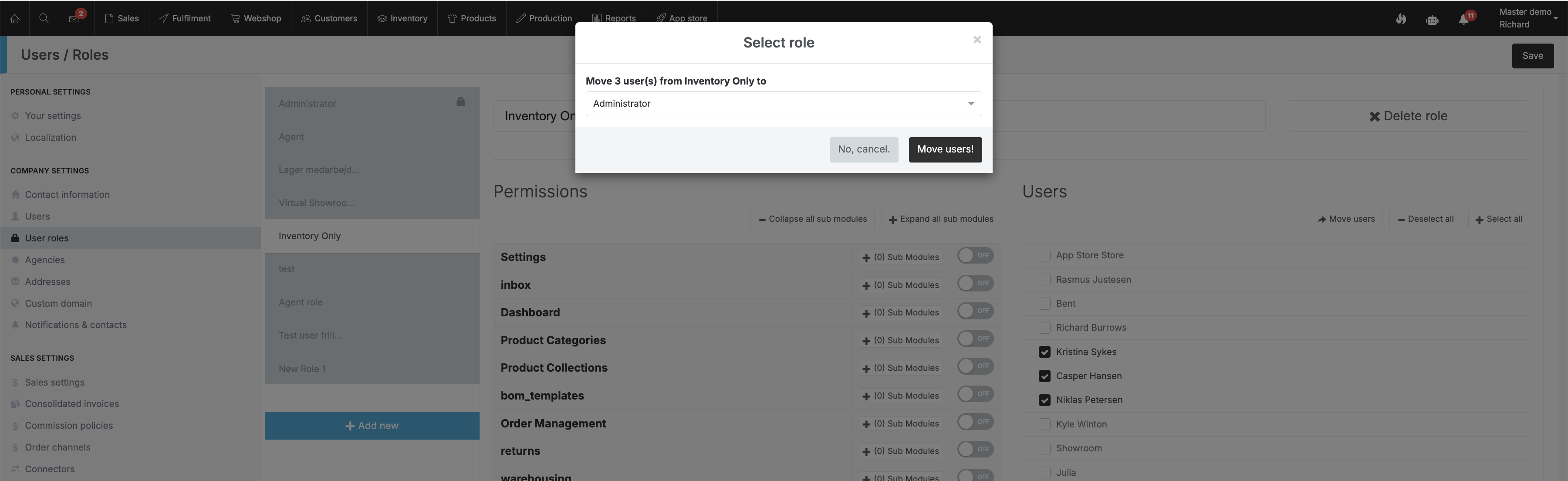Uncheck the Kristina Sykes checkbox

(x=1044, y=352)
